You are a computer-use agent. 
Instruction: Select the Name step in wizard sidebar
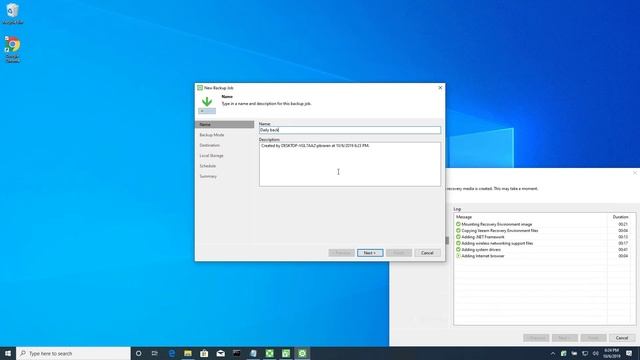tap(224, 124)
